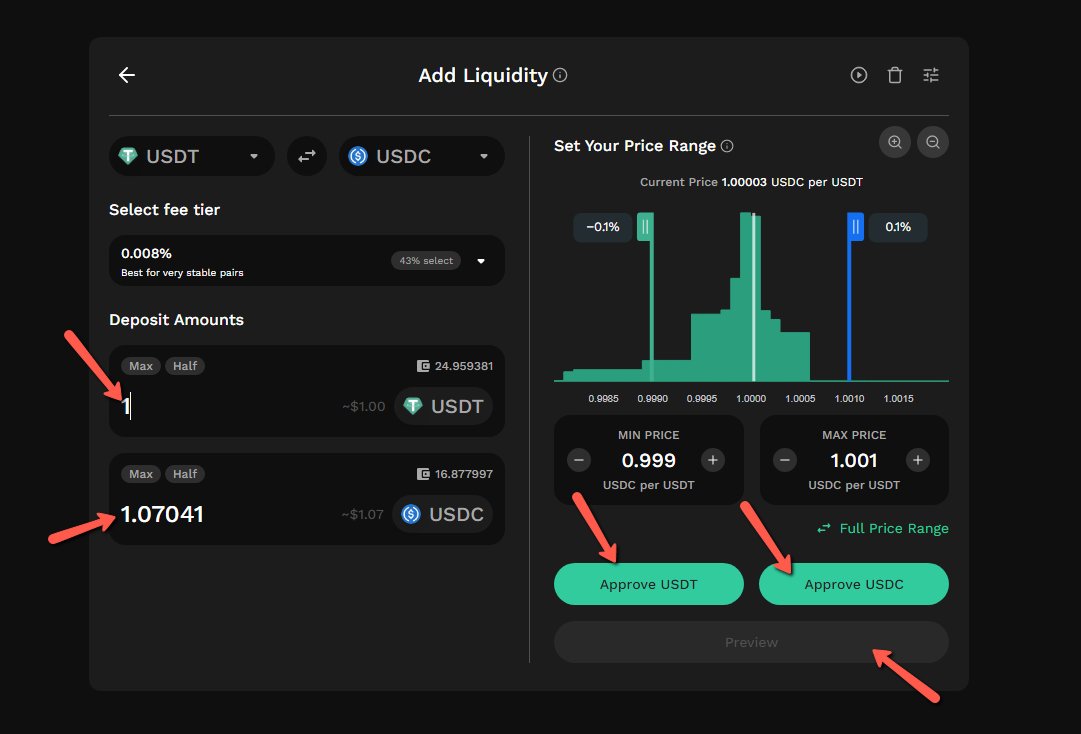
Task: Select Full Price Range link
Action: (882, 529)
